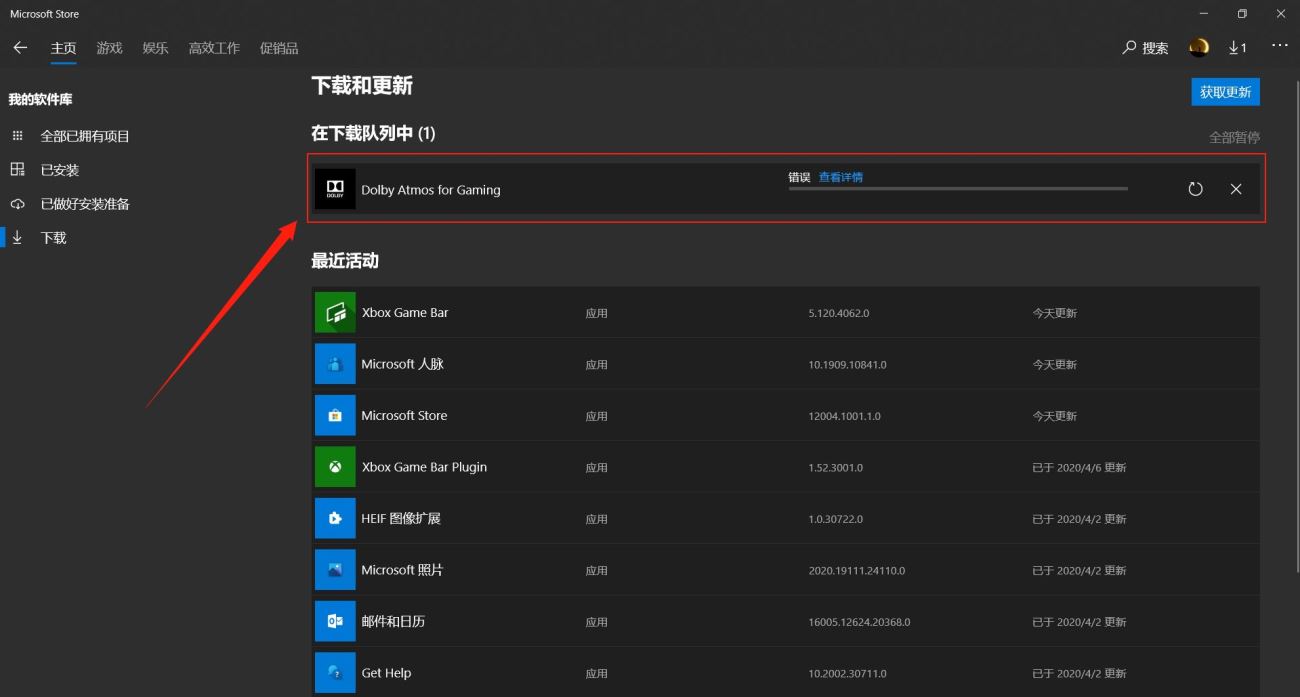Open the 邮件和日历 entry name
This screenshot has height=697, width=1300.
tap(393, 622)
